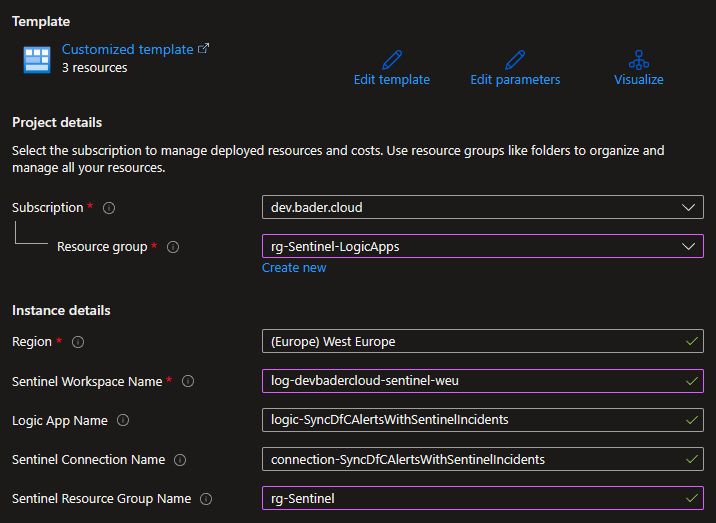
Task: Click the subscription description paragraph text
Action: click(x=338, y=159)
